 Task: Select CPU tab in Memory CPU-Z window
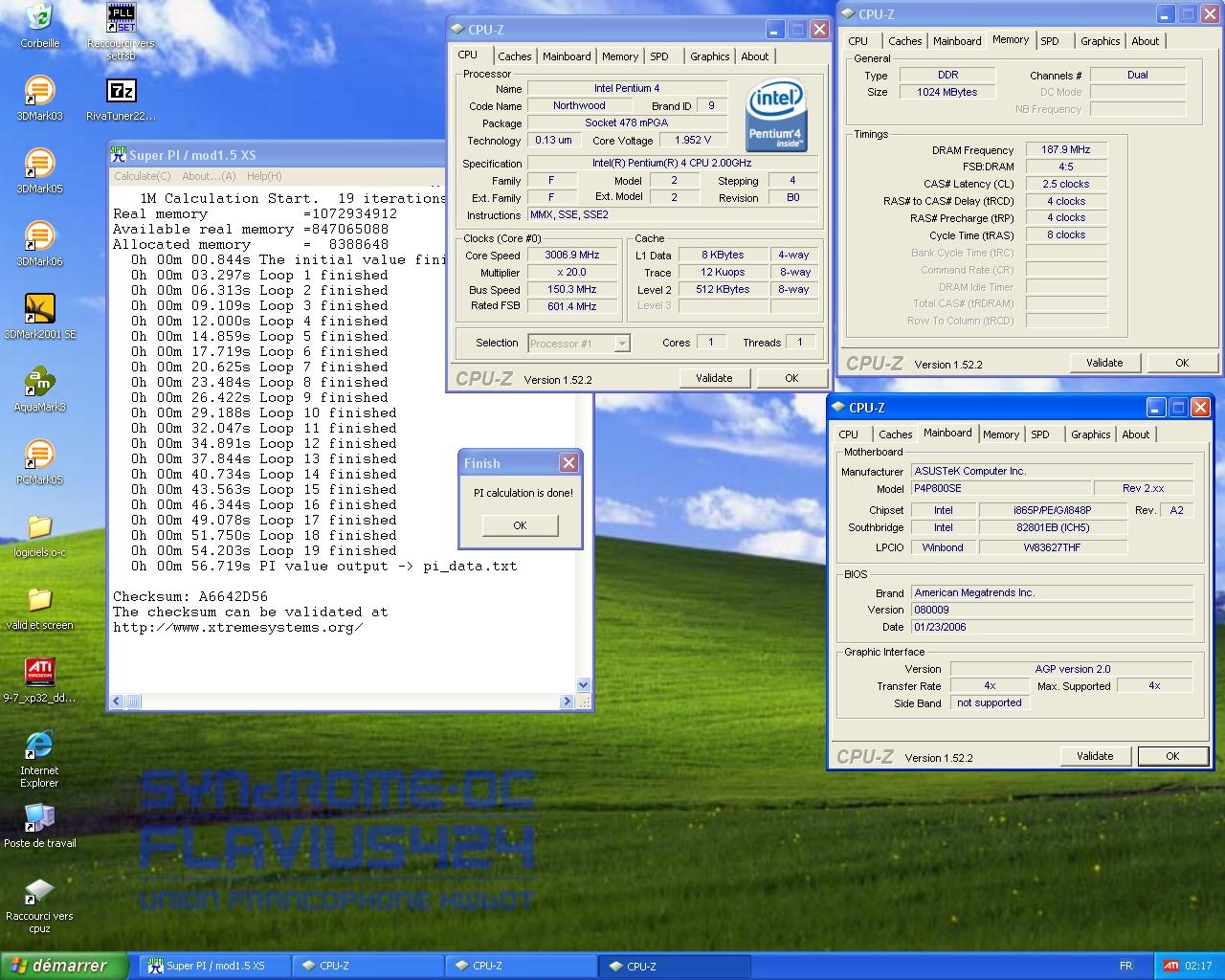(x=858, y=41)
